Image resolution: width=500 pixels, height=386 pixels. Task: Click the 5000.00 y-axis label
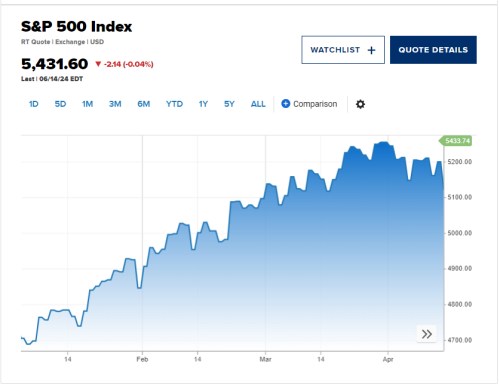(x=460, y=233)
